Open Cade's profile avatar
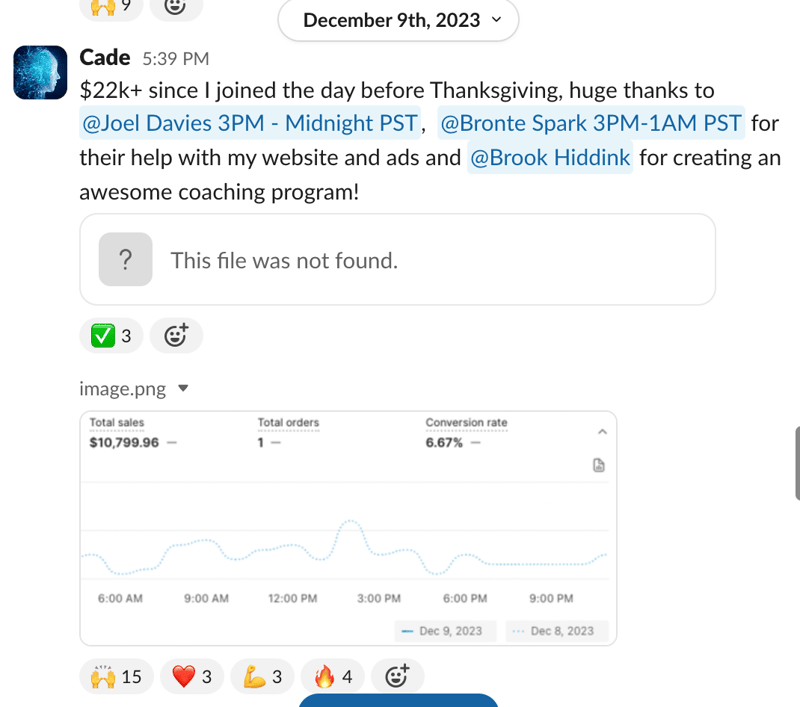The image size is (800, 707). (x=40, y=72)
